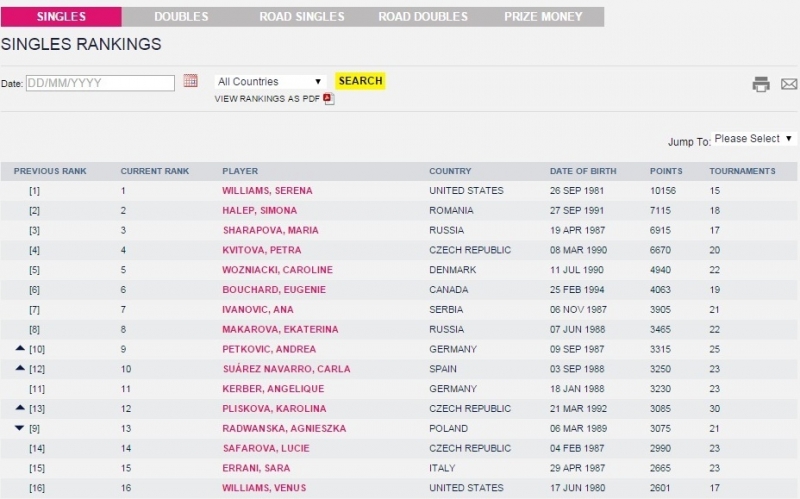The height and width of the screenshot is (499, 800).
Task: Click ROMANIA country cell
Action: [451, 211]
